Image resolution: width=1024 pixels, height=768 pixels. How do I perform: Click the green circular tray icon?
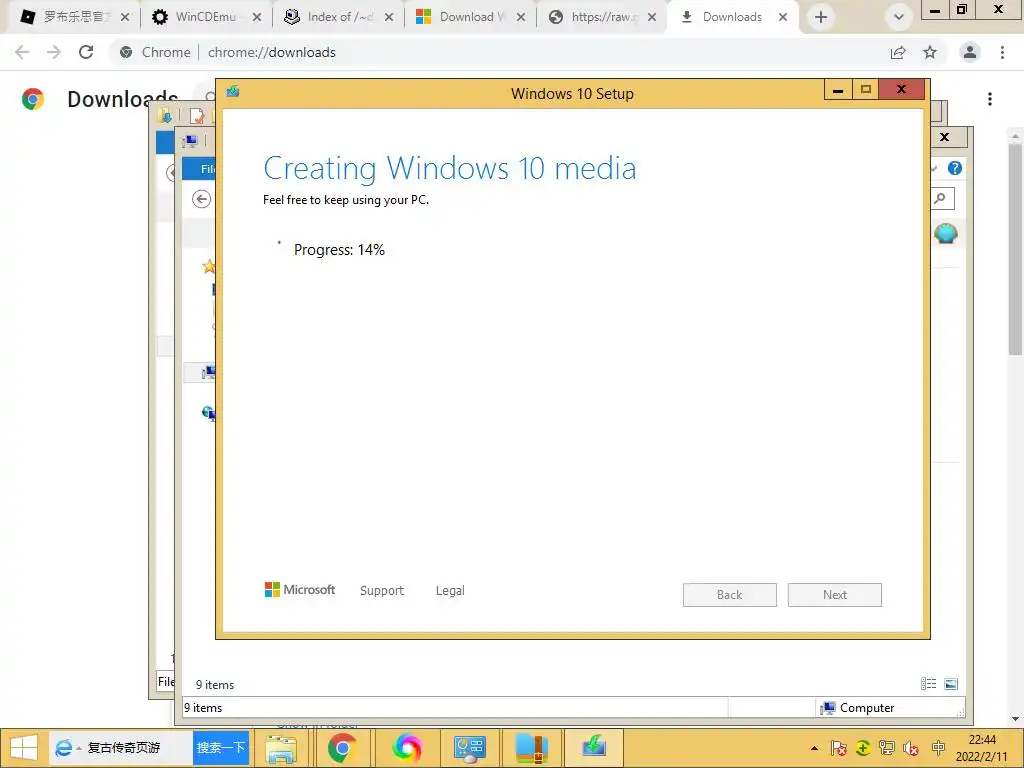(x=863, y=748)
